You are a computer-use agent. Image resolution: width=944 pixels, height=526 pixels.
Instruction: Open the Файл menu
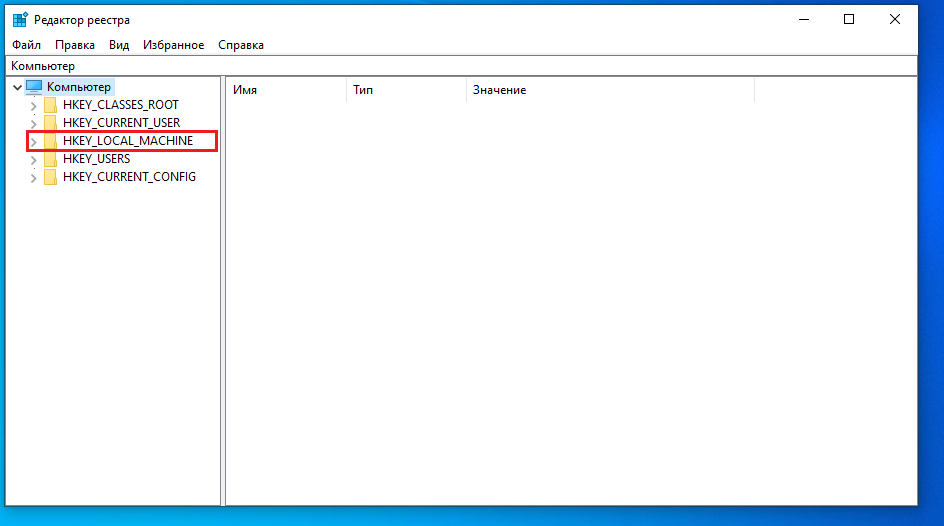[26, 45]
